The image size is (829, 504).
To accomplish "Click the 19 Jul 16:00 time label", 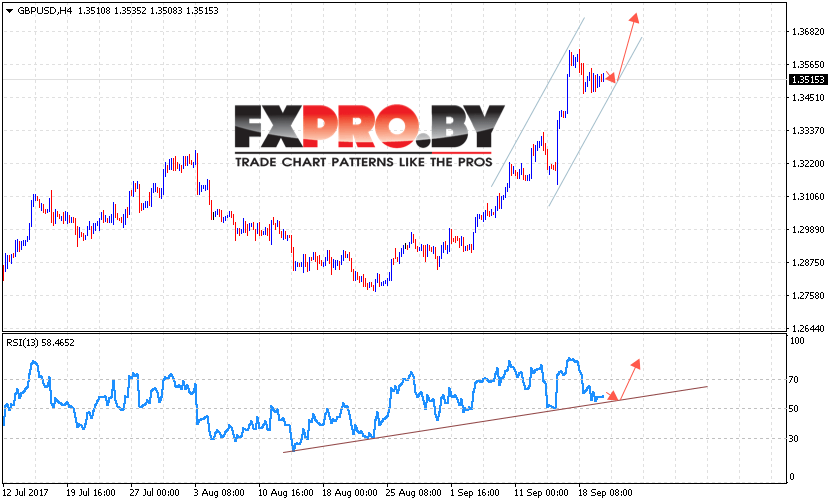I will pyautogui.click(x=90, y=492).
